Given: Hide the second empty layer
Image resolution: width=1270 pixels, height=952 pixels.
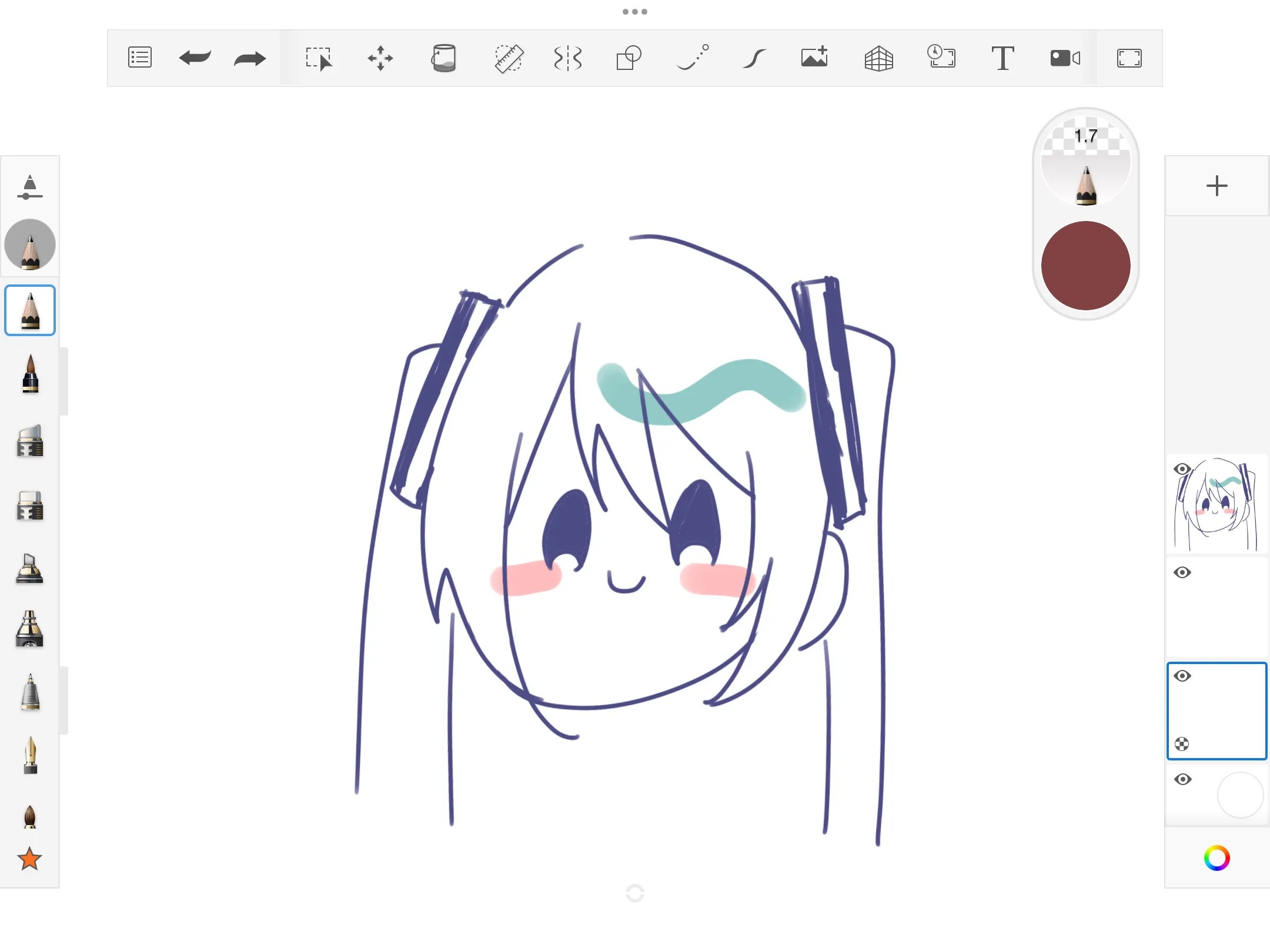Looking at the screenshot, I should click(1182, 572).
